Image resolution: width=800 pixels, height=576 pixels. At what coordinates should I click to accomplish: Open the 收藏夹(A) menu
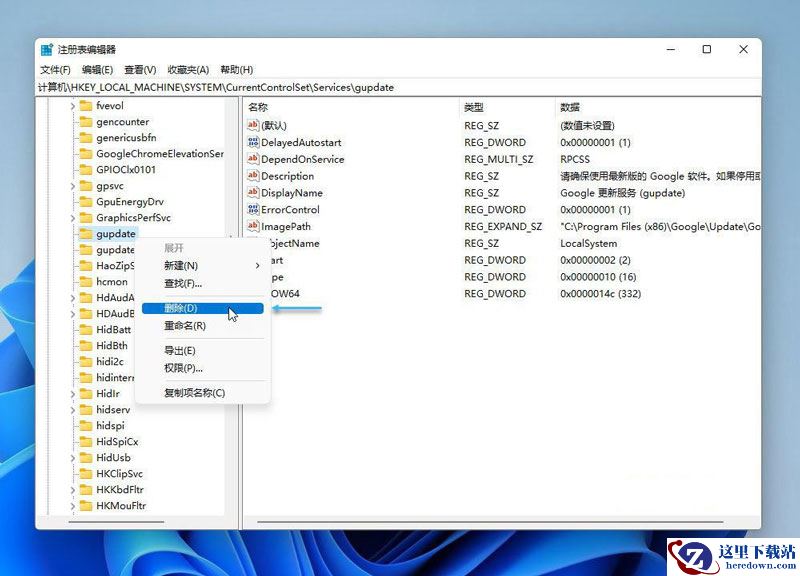pyautogui.click(x=188, y=70)
